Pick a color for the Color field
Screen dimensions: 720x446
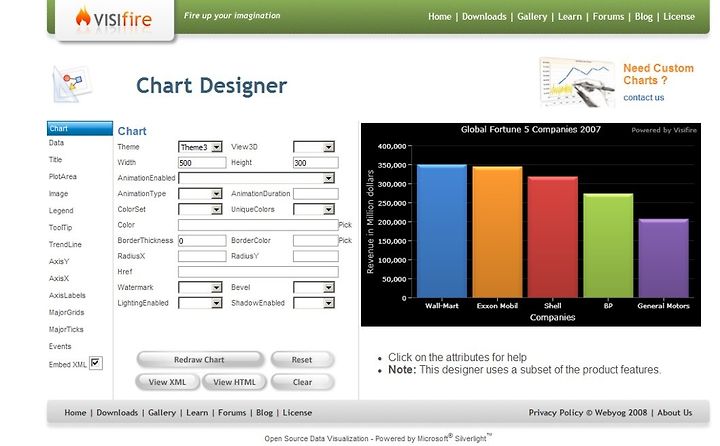point(345,225)
